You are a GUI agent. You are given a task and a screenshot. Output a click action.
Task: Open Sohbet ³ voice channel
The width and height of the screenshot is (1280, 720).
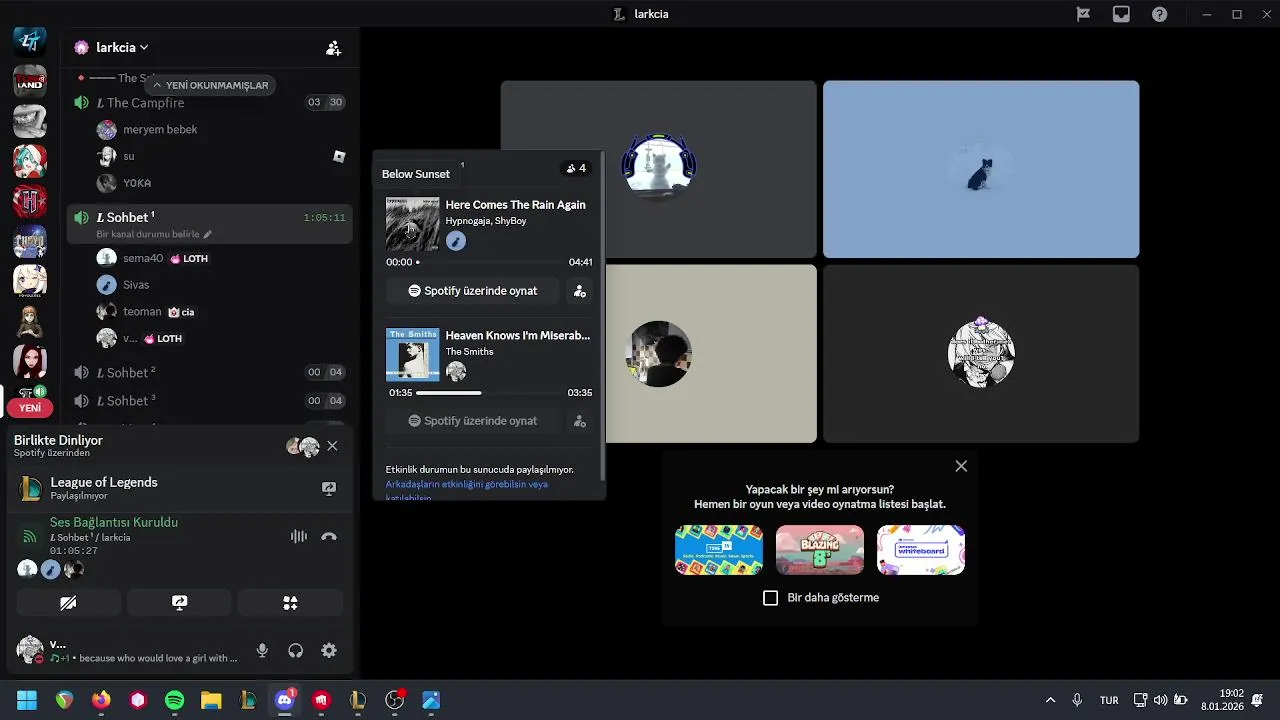coord(210,400)
